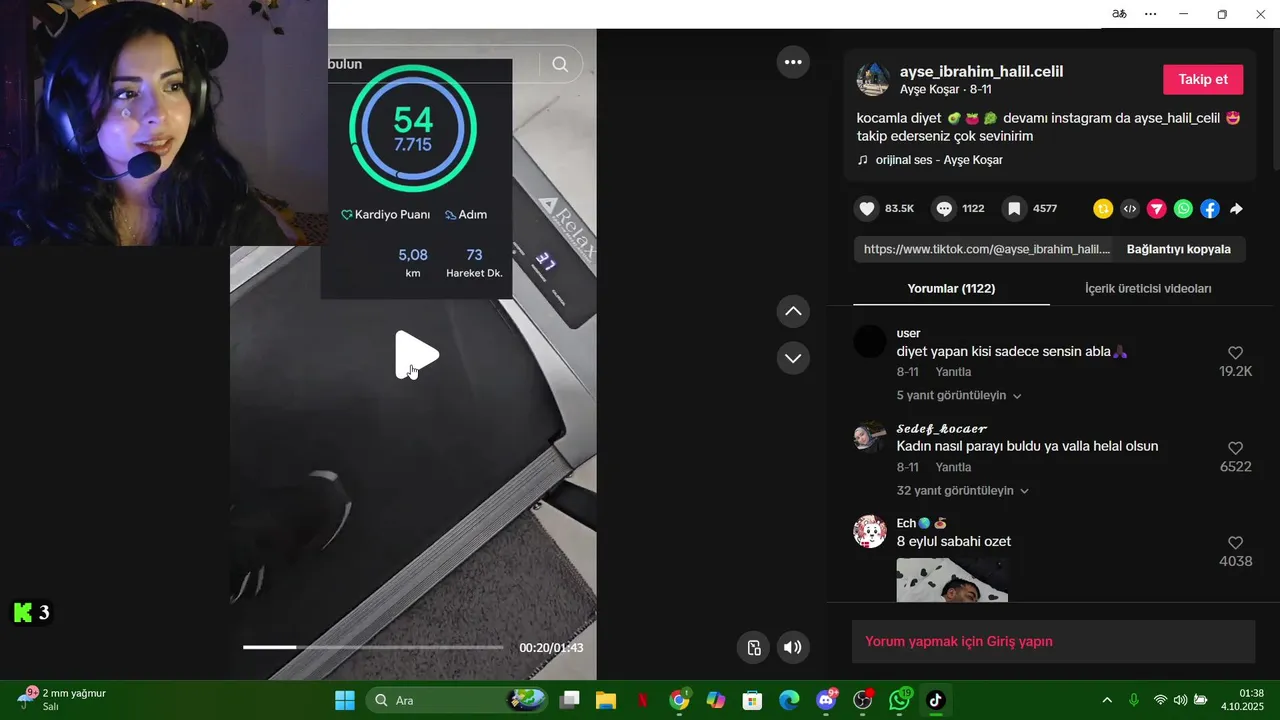
Task: Open Task View from the taskbar
Action: point(569,700)
